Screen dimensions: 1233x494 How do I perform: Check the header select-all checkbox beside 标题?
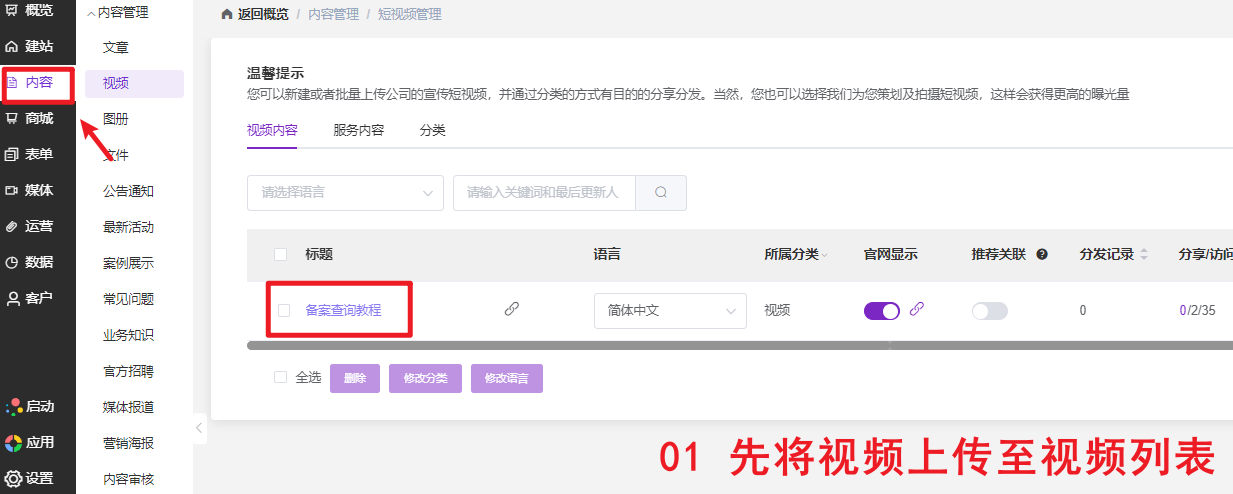coord(280,254)
